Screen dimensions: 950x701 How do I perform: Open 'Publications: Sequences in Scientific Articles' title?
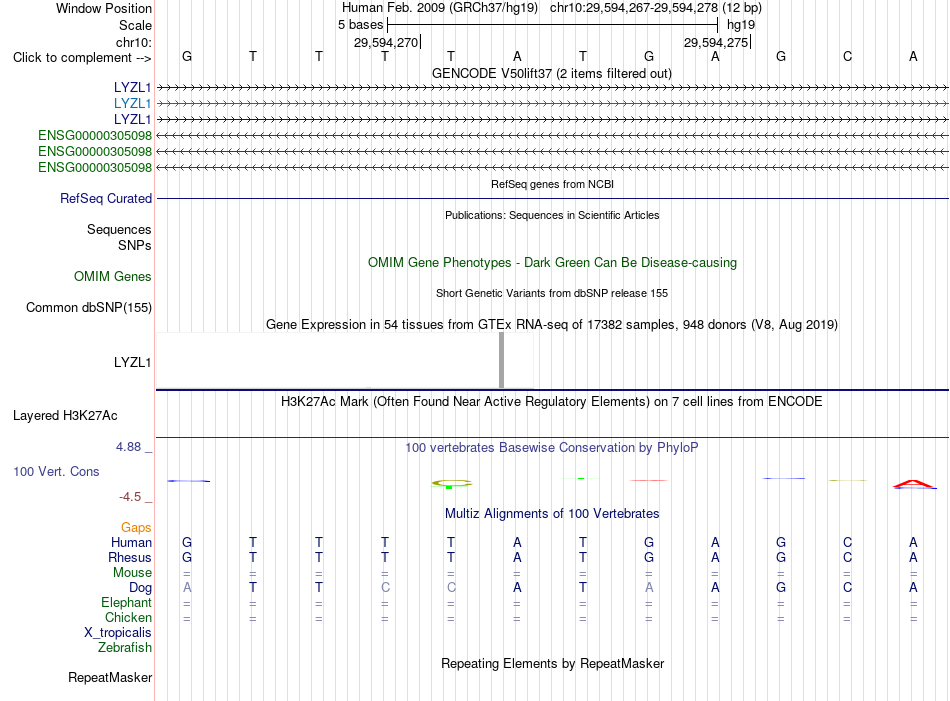(552, 215)
